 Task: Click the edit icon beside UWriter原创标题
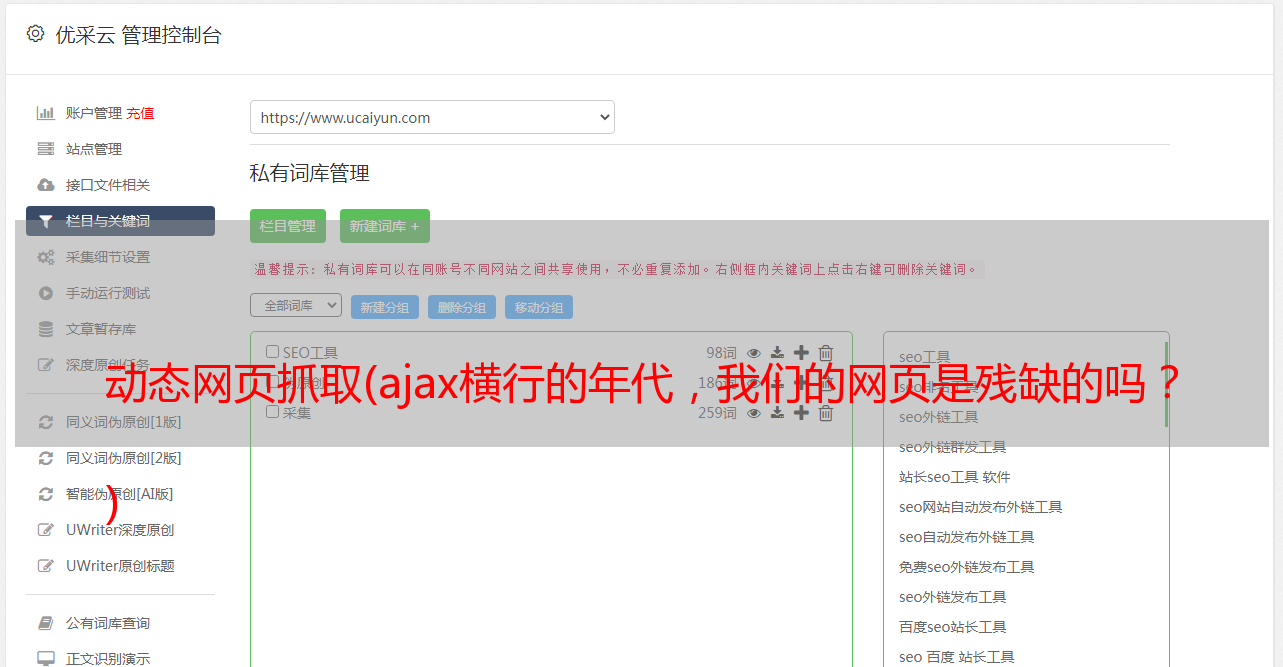click(x=45, y=566)
